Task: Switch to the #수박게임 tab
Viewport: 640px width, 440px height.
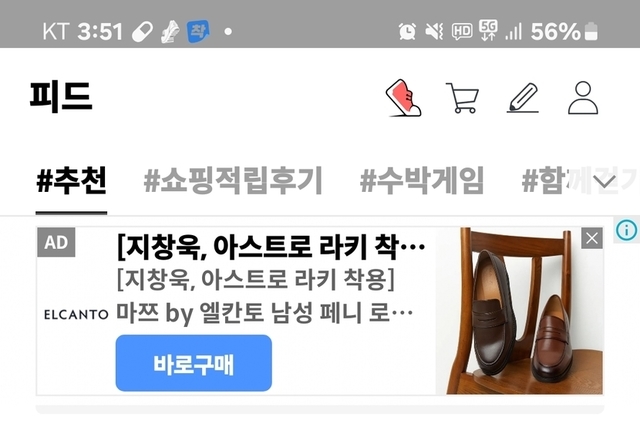Action: (422, 180)
